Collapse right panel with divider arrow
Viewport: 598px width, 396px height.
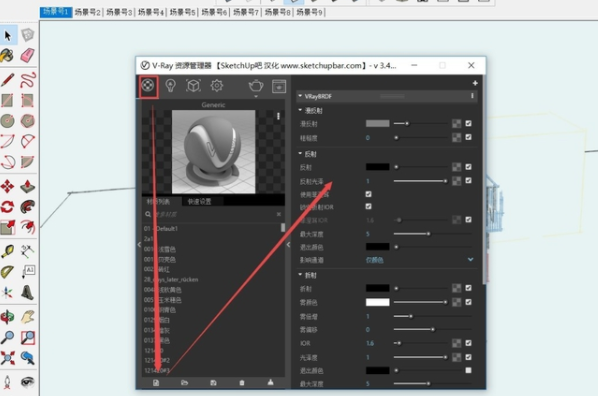[x=288, y=245]
